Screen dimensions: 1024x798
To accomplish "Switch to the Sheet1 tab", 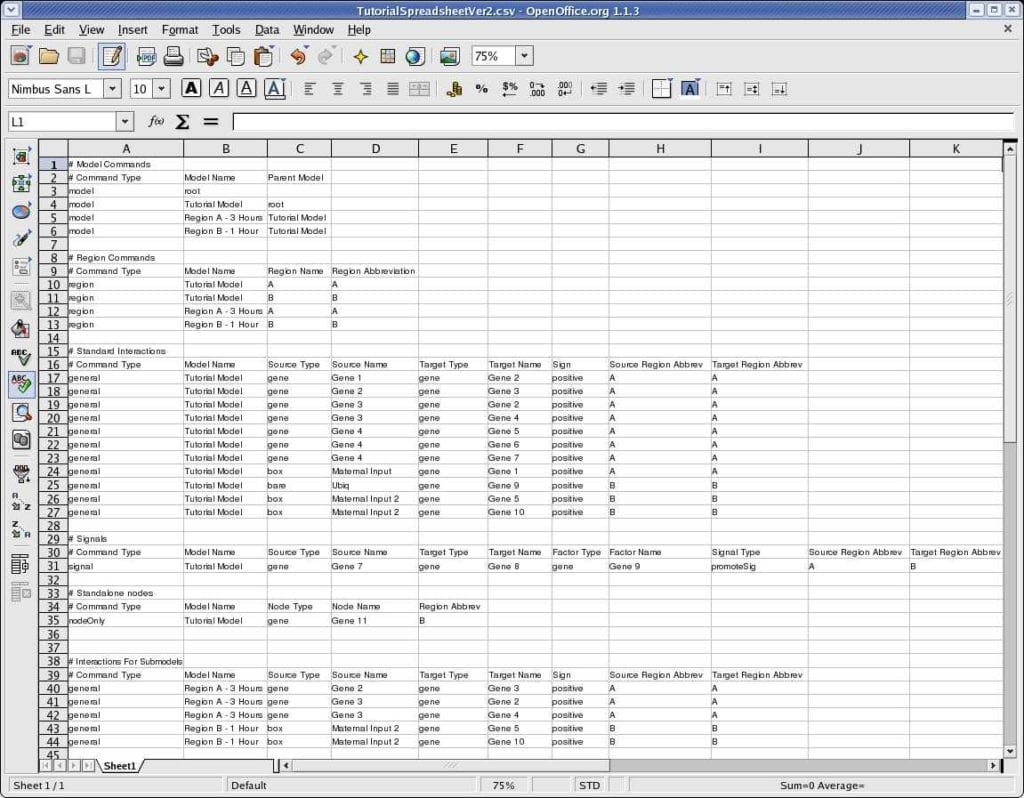I will pos(119,765).
